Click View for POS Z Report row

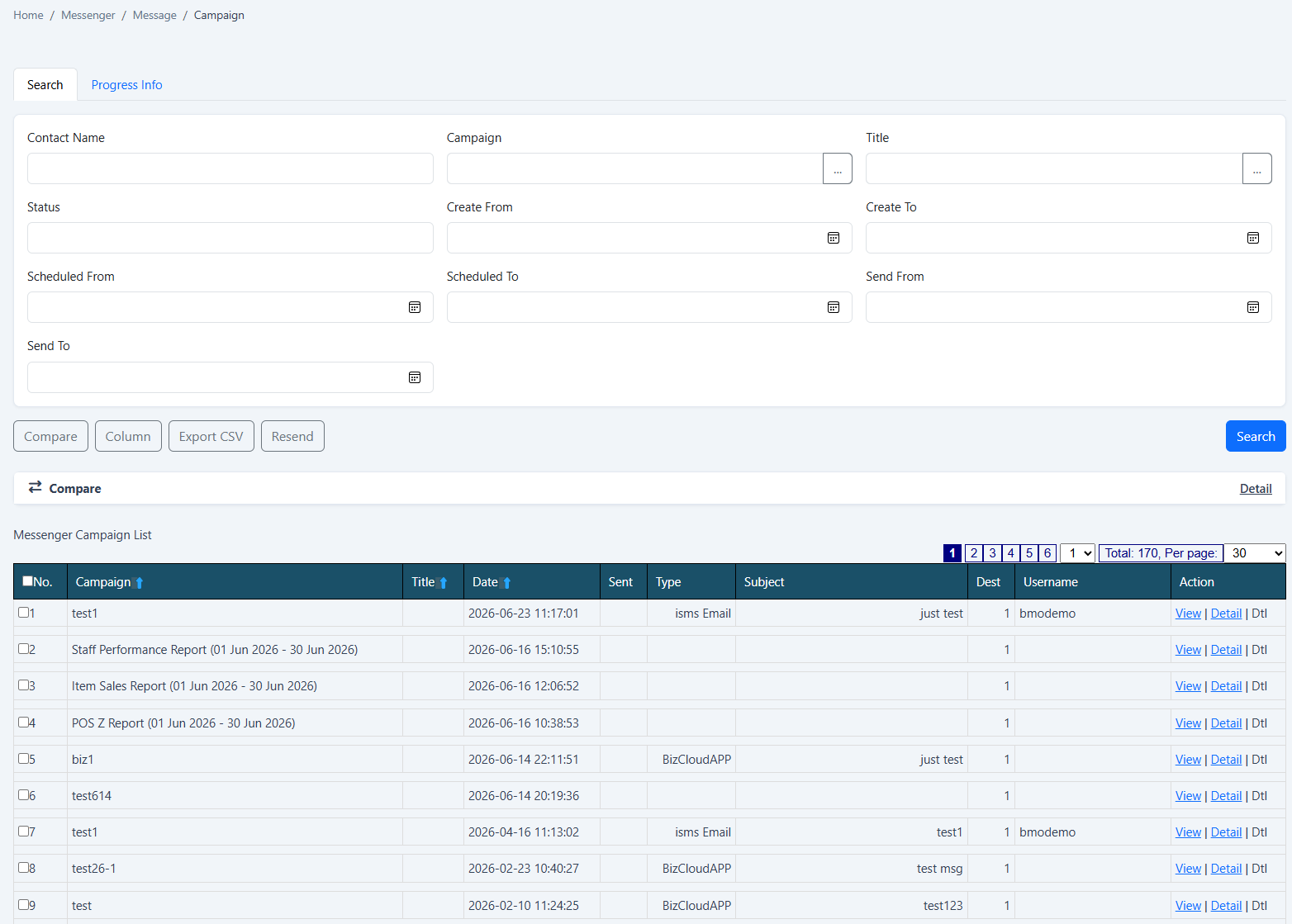pyautogui.click(x=1188, y=723)
